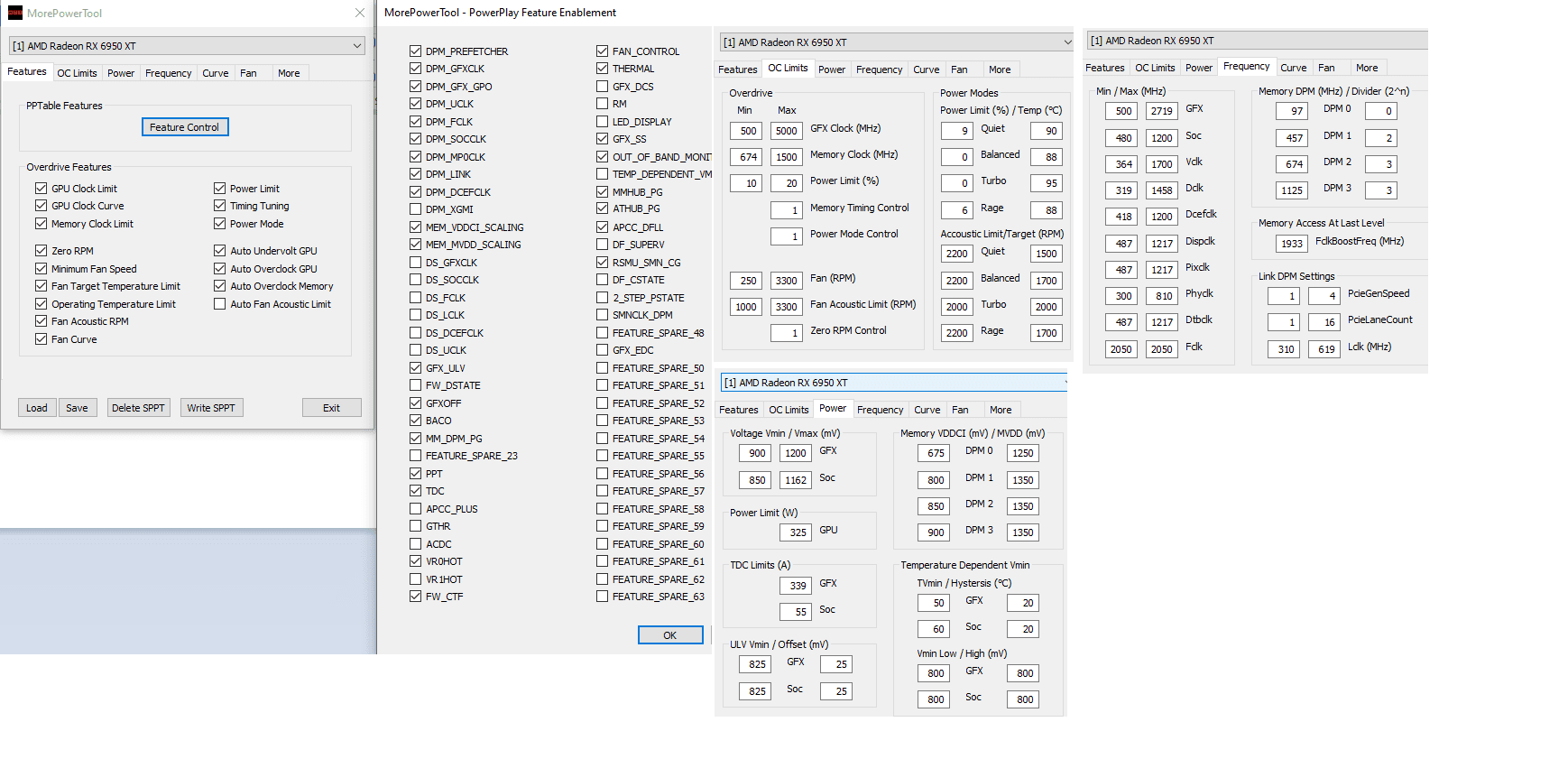Enable the GFX_DCS feature checkbox

point(603,87)
